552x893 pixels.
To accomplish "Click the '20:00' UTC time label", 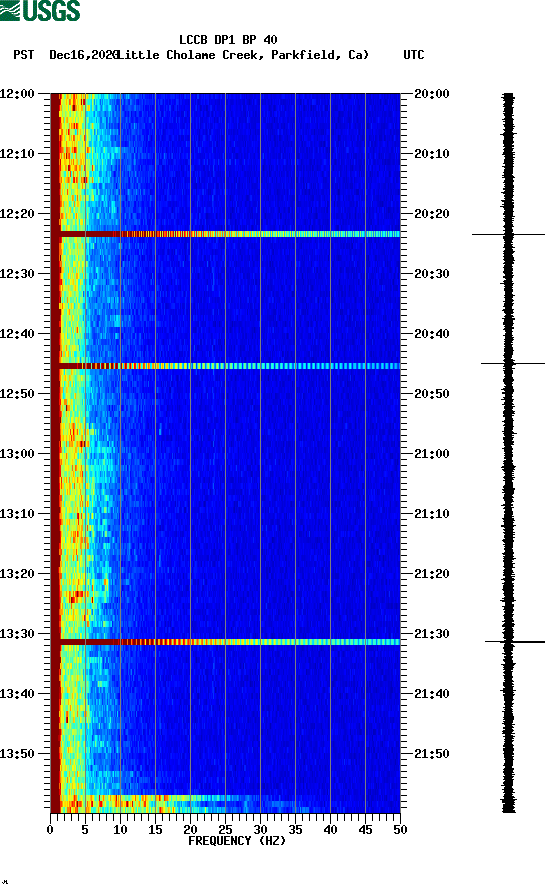I will click(x=432, y=93).
